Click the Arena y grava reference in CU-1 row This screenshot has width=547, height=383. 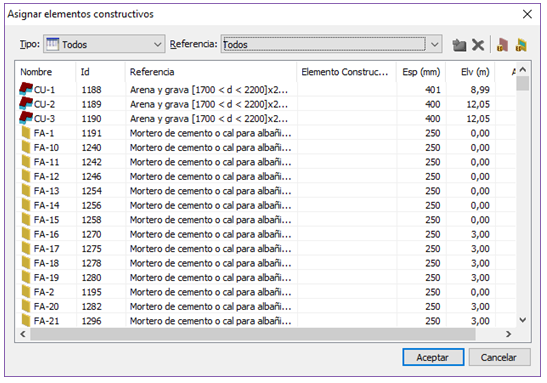click(x=209, y=90)
